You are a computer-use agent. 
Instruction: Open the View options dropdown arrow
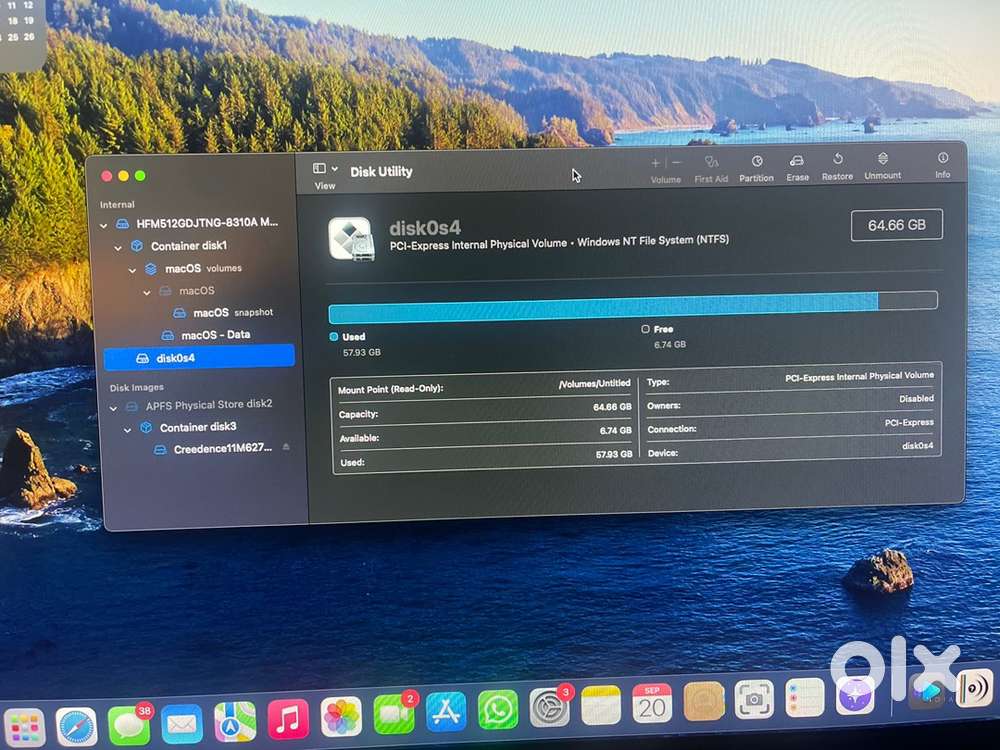pyautogui.click(x=334, y=168)
